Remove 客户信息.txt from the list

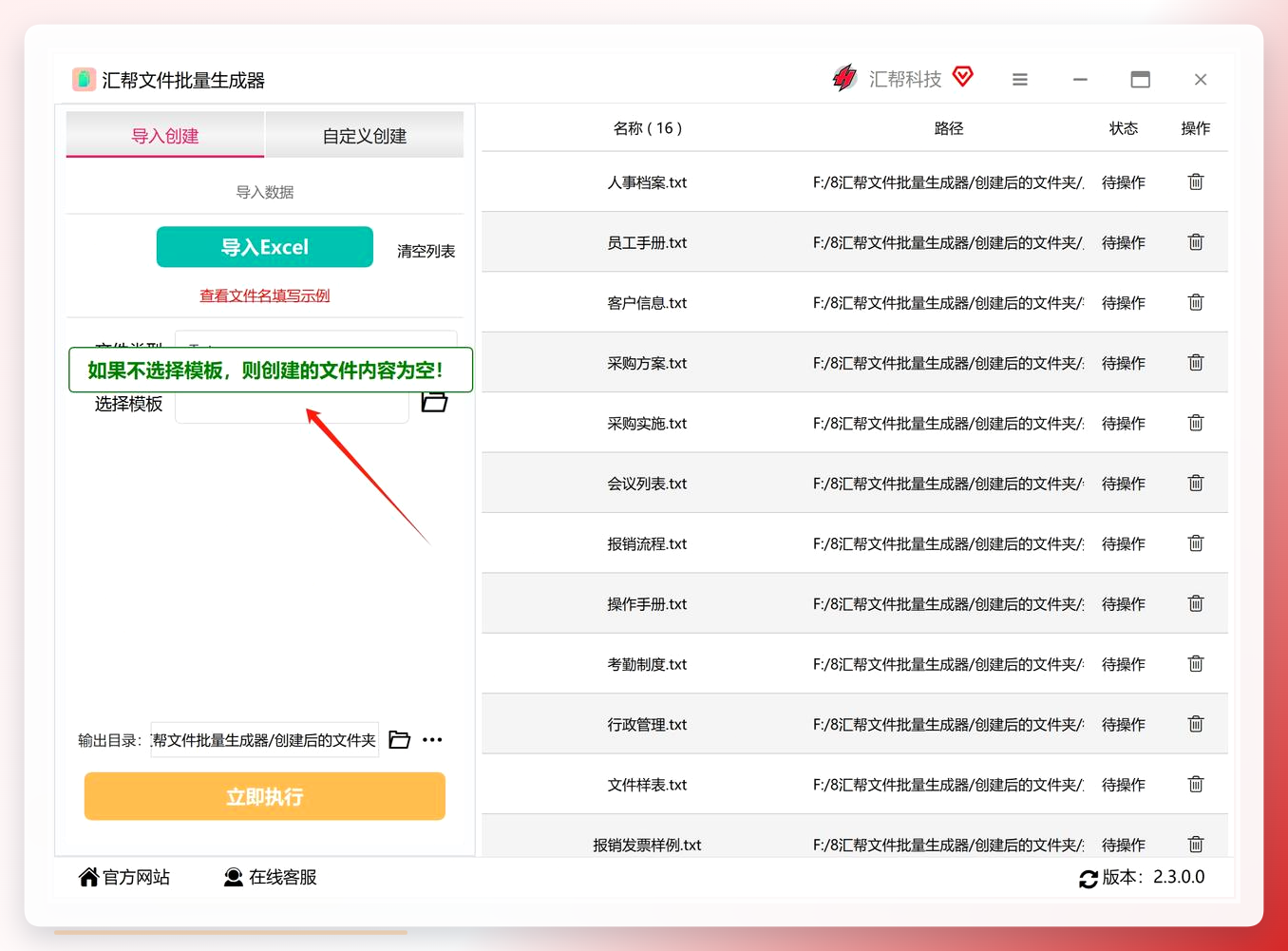[x=1196, y=302]
